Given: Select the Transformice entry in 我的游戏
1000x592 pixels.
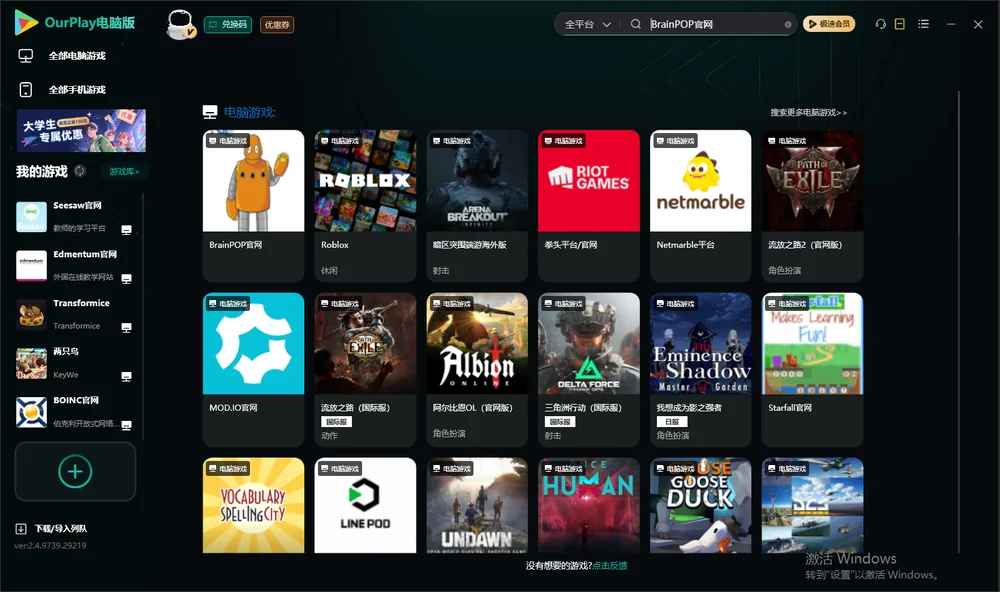Looking at the screenshot, I should (x=75, y=314).
